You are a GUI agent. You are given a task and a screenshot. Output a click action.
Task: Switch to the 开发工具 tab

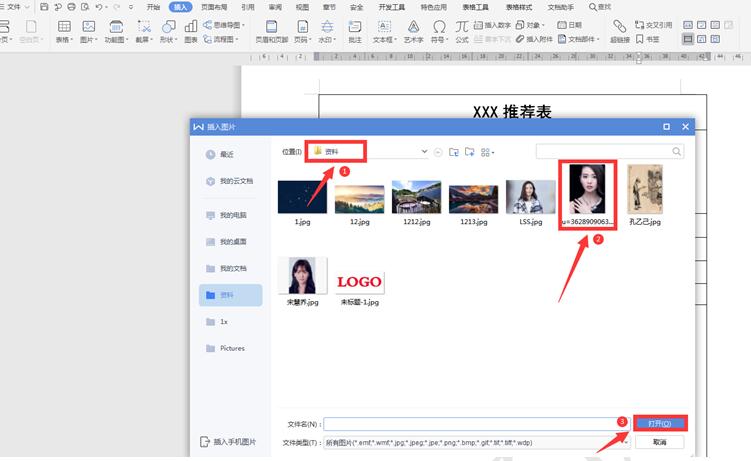(x=391, y=7)
